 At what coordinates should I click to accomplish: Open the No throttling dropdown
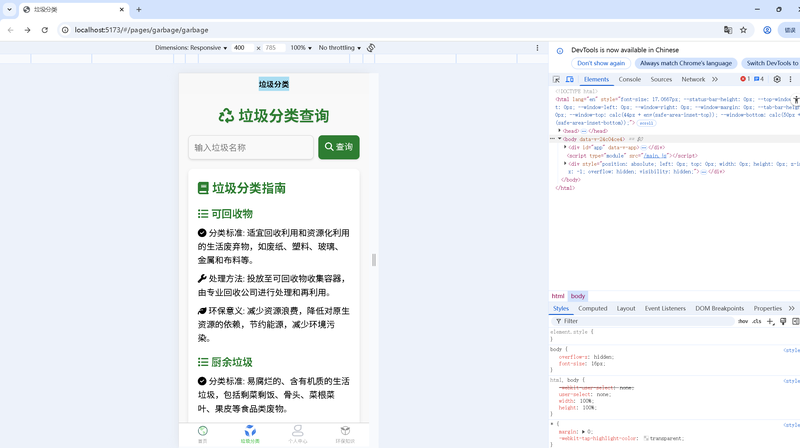[x=339, y=47]
